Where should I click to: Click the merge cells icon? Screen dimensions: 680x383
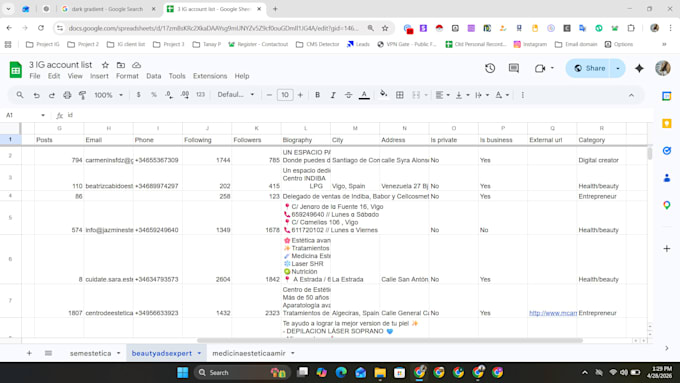pos(416,95)
